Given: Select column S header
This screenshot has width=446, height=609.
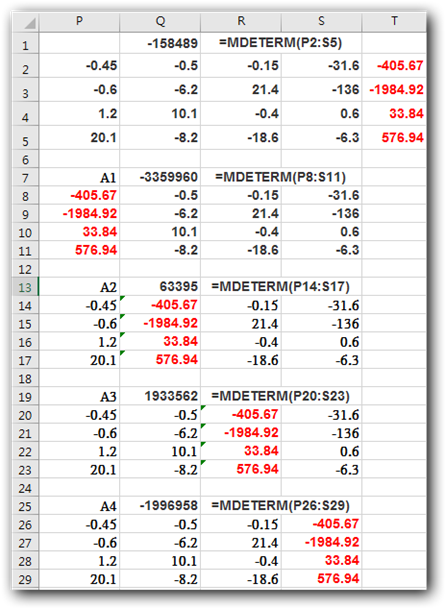Looking at the screenshot, I should [x=321, y=21].
